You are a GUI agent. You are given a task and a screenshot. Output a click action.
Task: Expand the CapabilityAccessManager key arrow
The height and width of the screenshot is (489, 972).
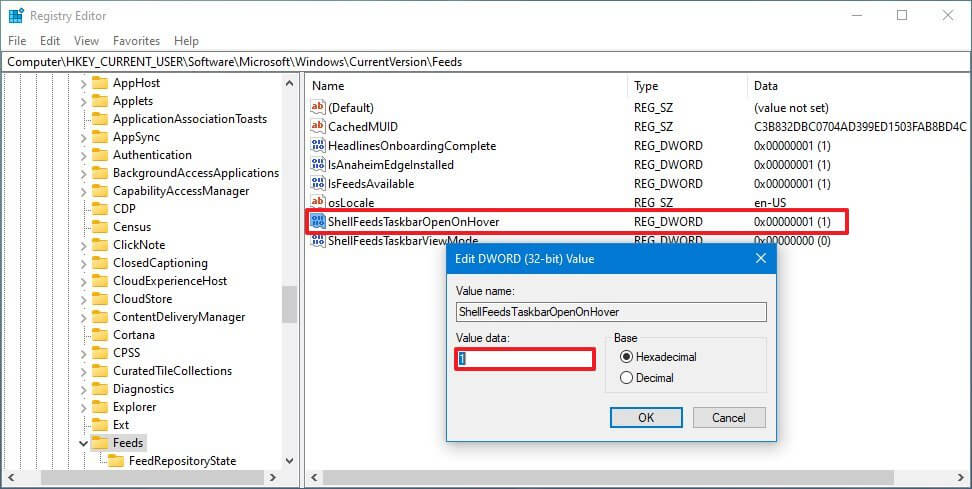click(x=84, y=191)
